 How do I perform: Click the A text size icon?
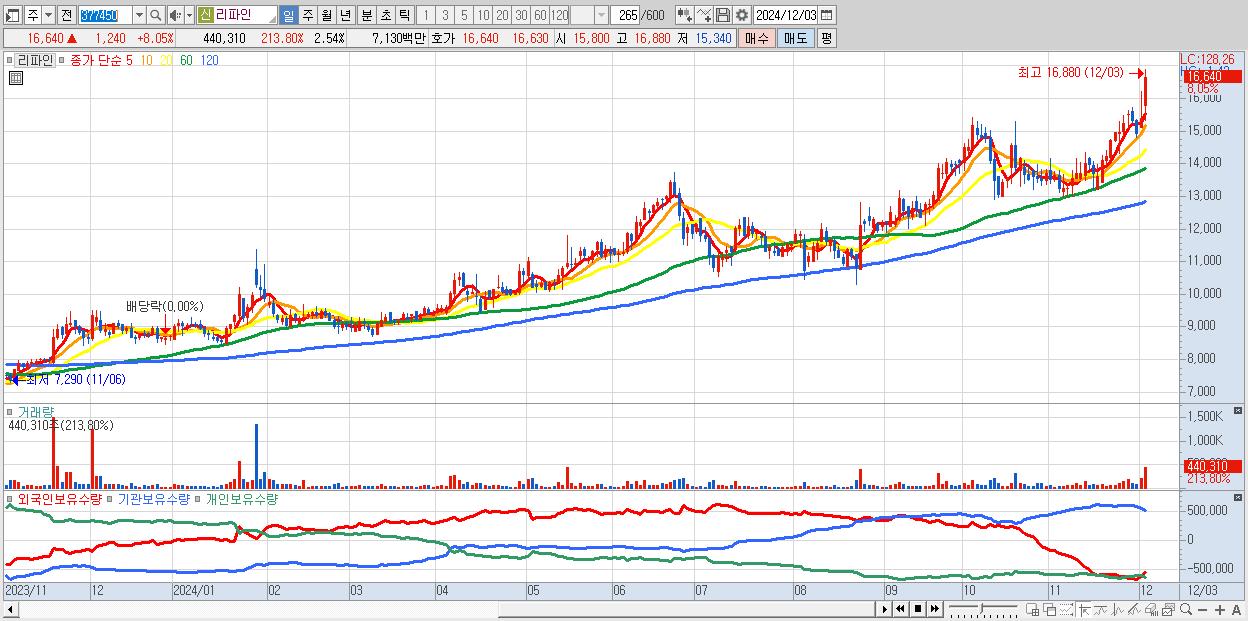point(1236,610)
